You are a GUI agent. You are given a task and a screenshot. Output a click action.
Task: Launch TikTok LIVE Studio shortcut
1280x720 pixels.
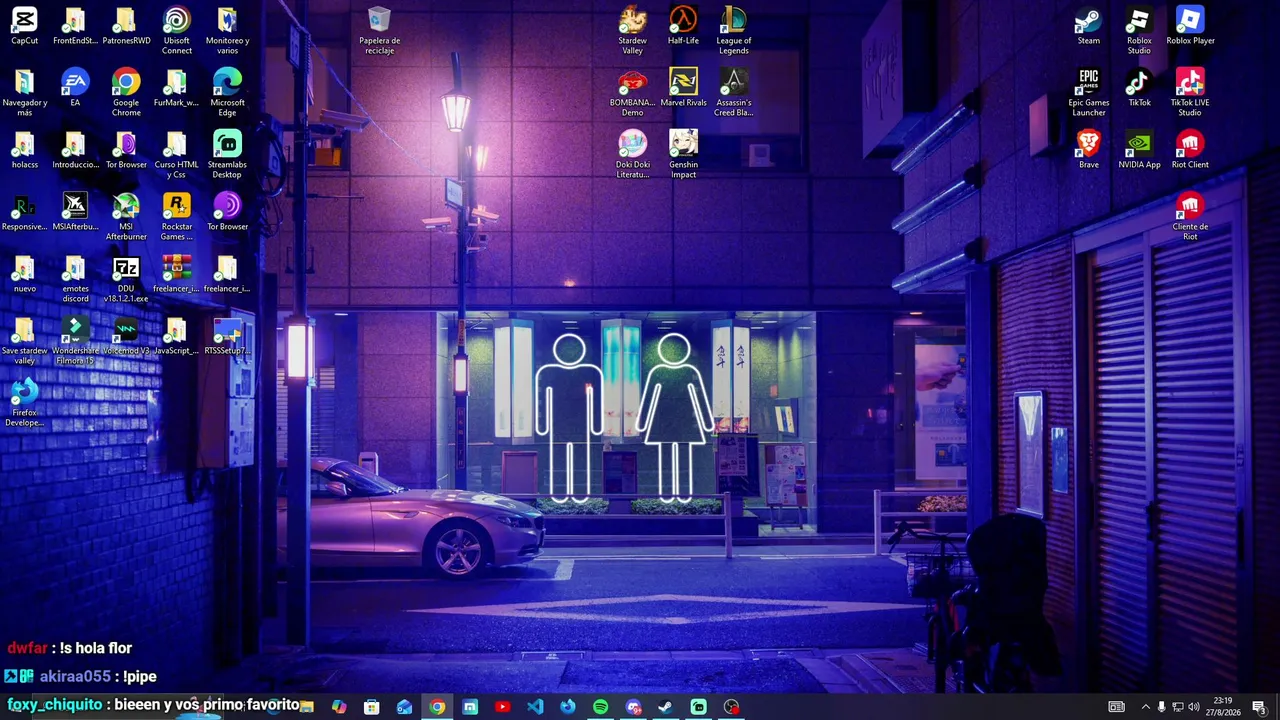click(1190, 93)
